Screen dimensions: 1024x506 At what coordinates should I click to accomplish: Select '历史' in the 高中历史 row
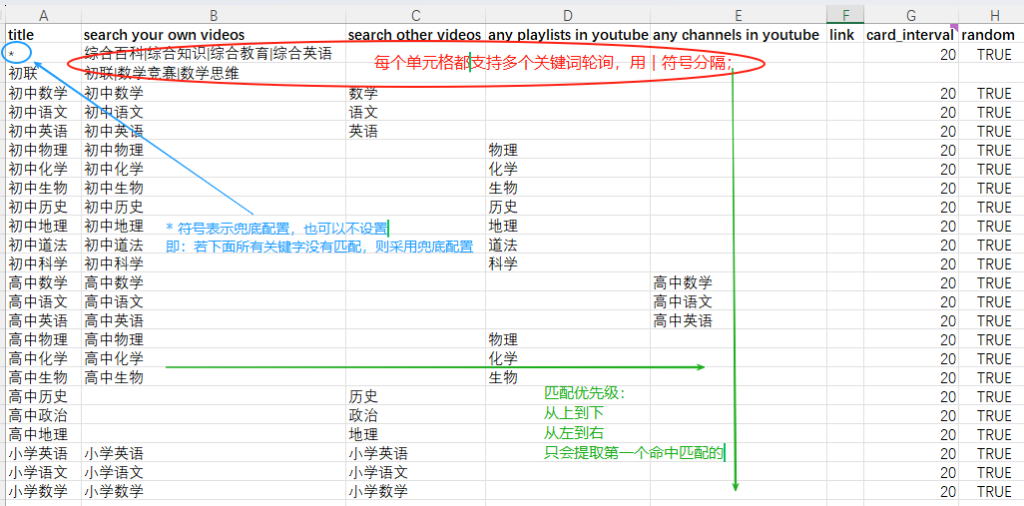[416, 396]
